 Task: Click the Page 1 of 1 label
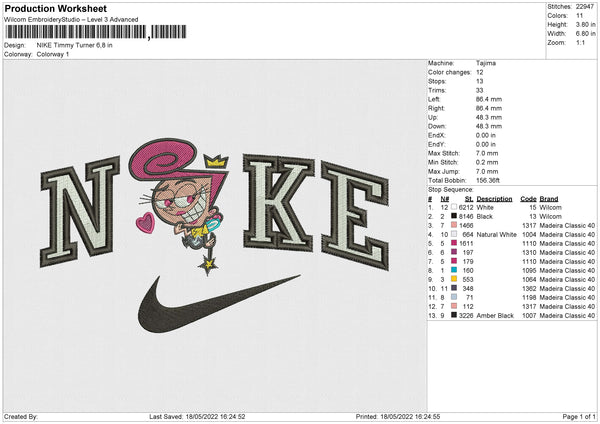(x=579, y=416)
